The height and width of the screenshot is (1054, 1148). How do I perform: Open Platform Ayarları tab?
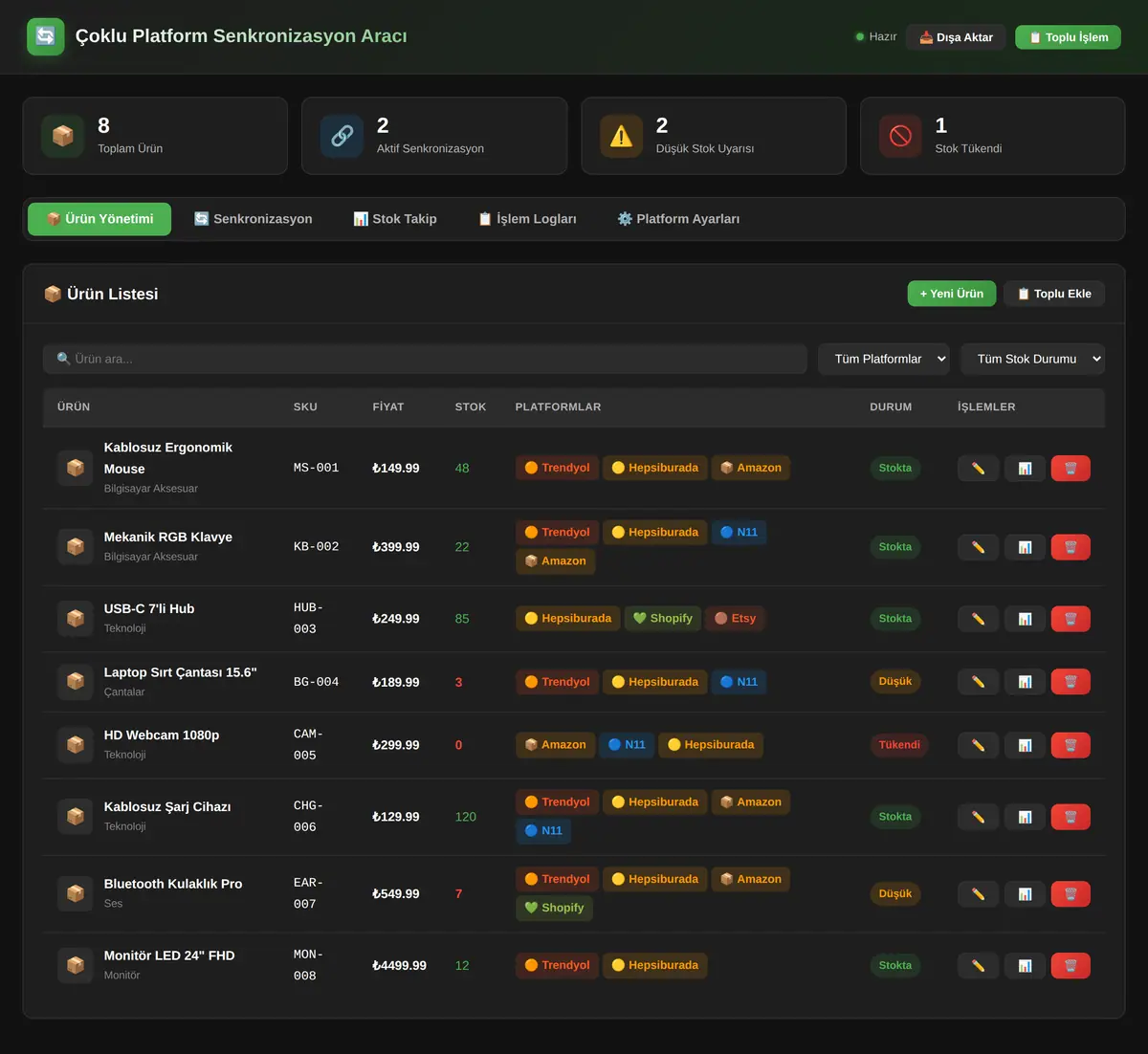[x=678, y=219]
